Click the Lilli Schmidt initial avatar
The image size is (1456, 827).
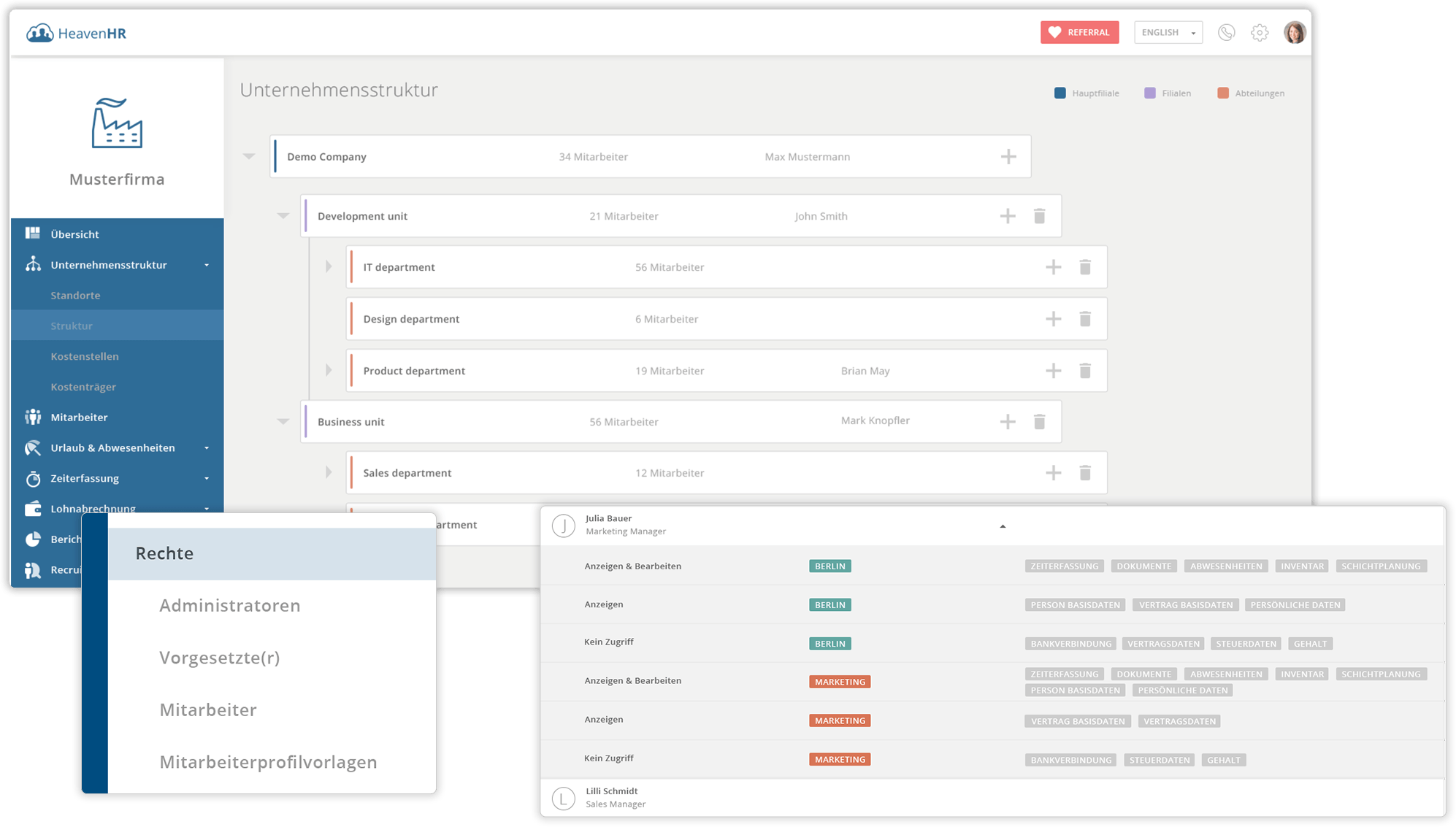coord(564,799)
